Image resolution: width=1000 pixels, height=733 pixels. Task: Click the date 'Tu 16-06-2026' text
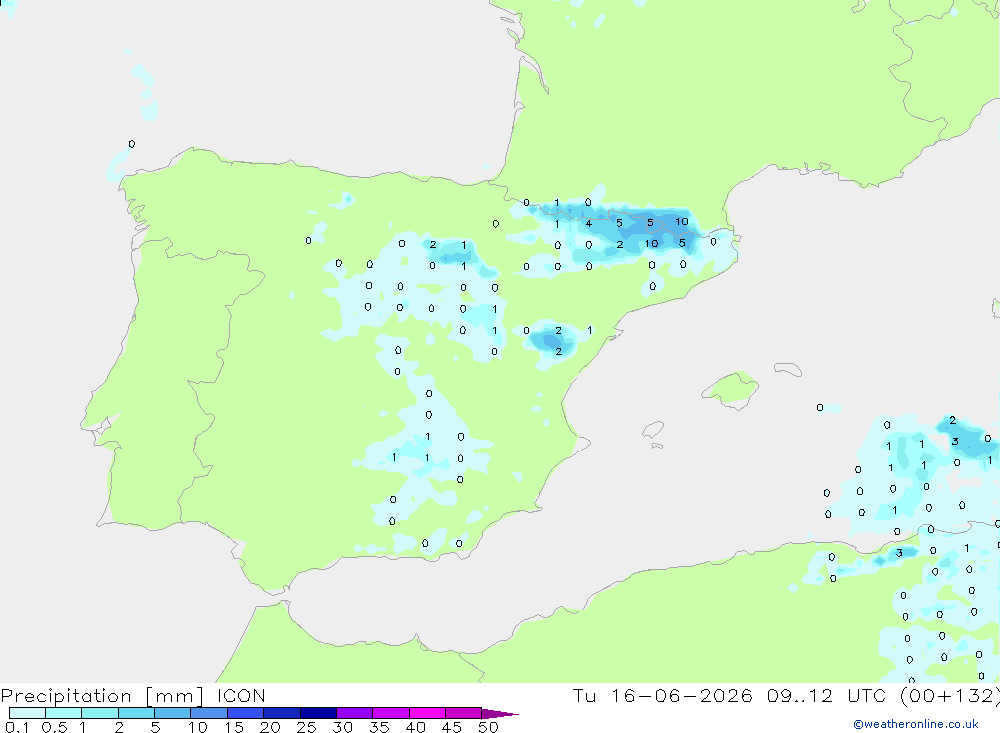pos(663,695)
